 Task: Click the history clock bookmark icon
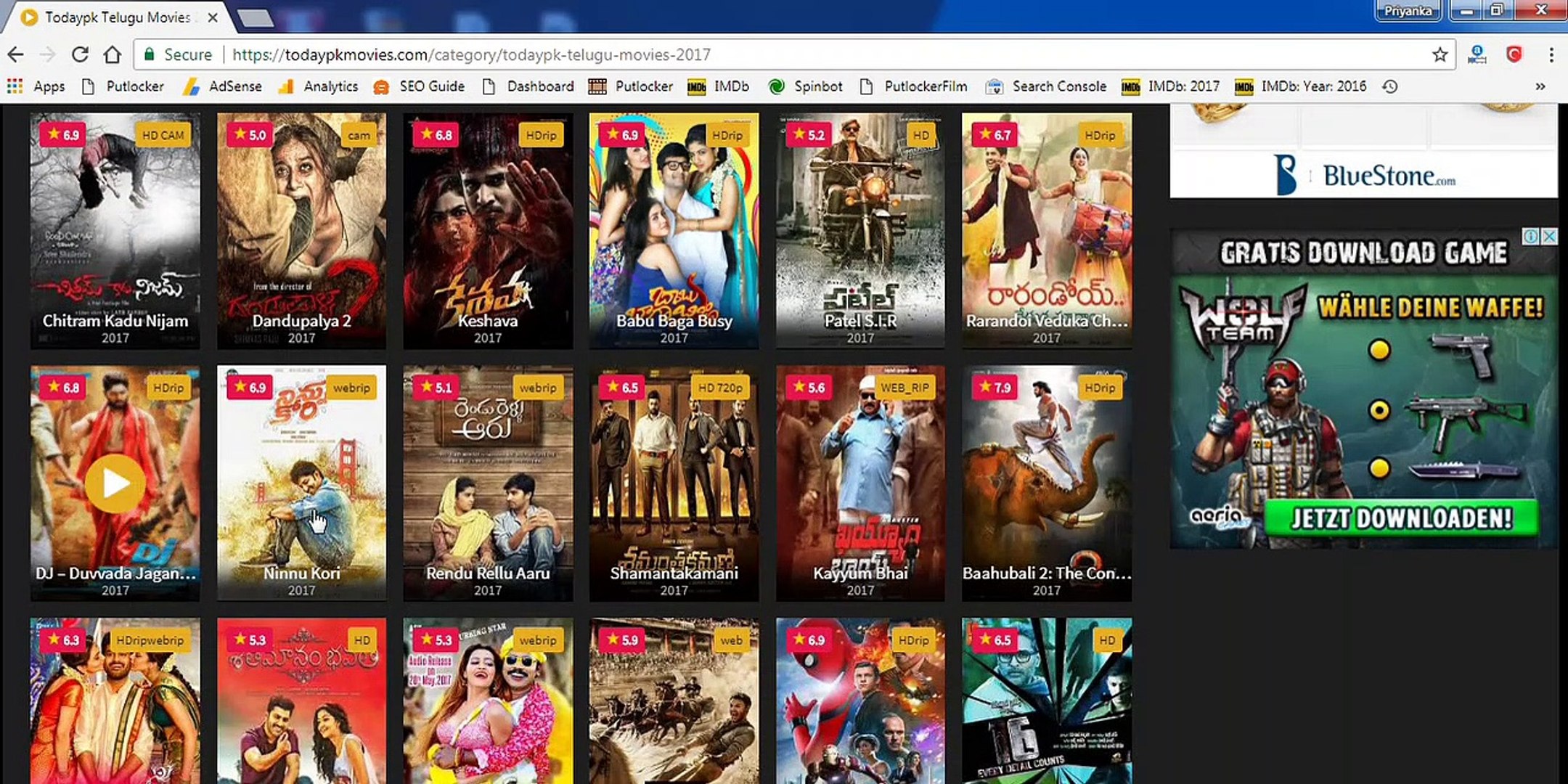point(1389,86)
